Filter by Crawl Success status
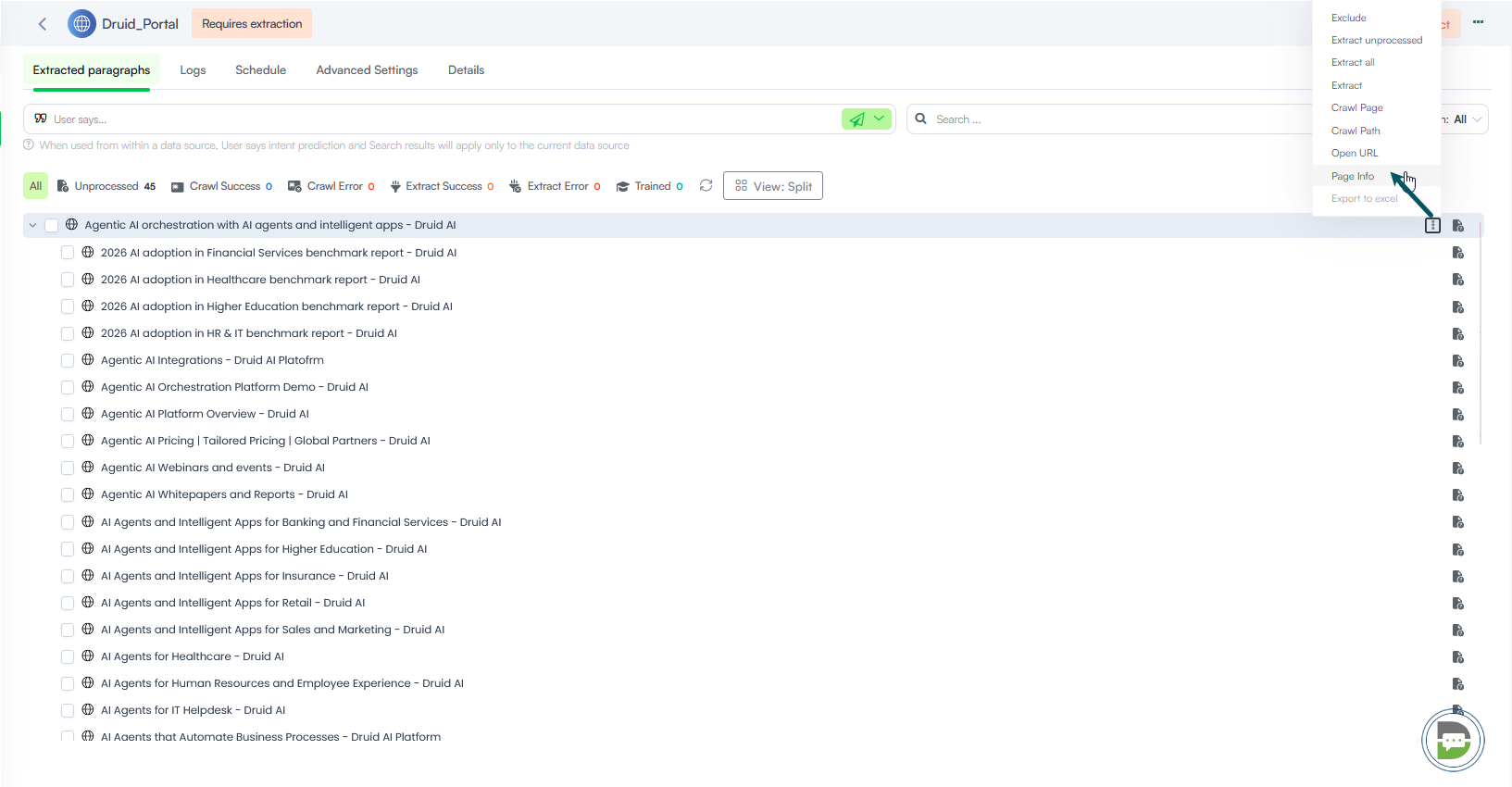The image size is (1512, 787). click(221, 186)
